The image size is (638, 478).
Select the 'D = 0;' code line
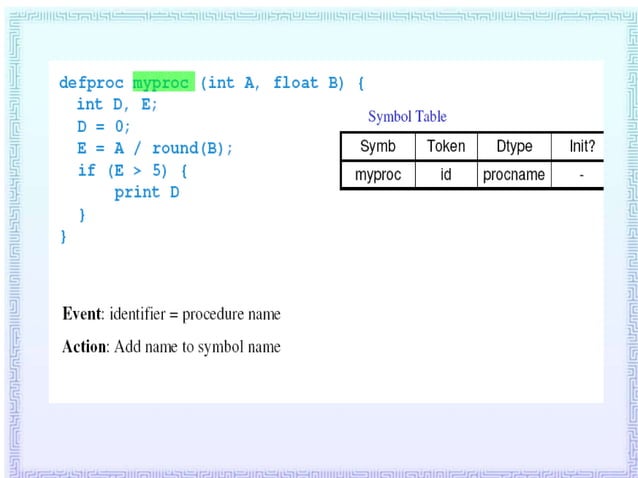[x=103, y=126]
